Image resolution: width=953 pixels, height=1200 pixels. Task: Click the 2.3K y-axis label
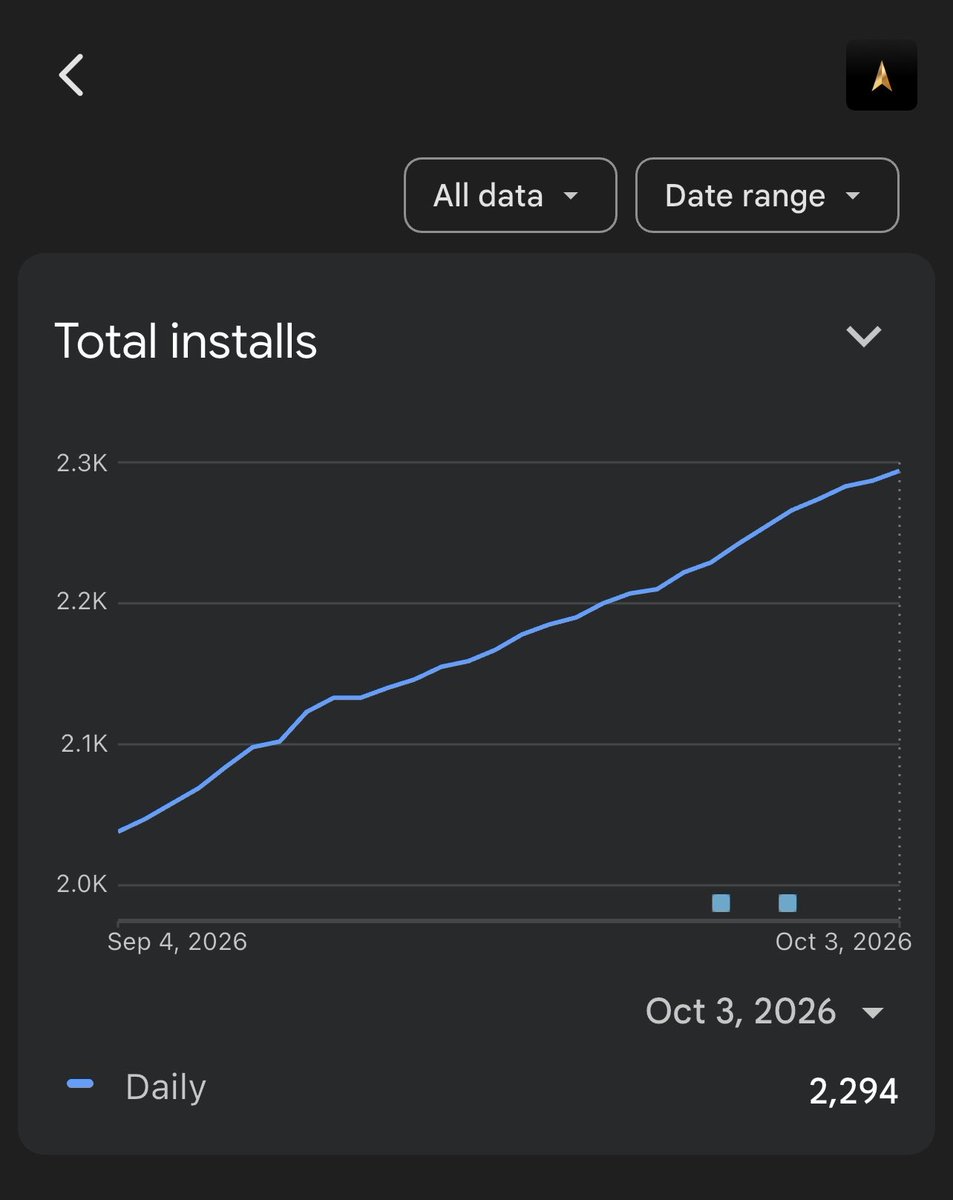tap(84, 463)
